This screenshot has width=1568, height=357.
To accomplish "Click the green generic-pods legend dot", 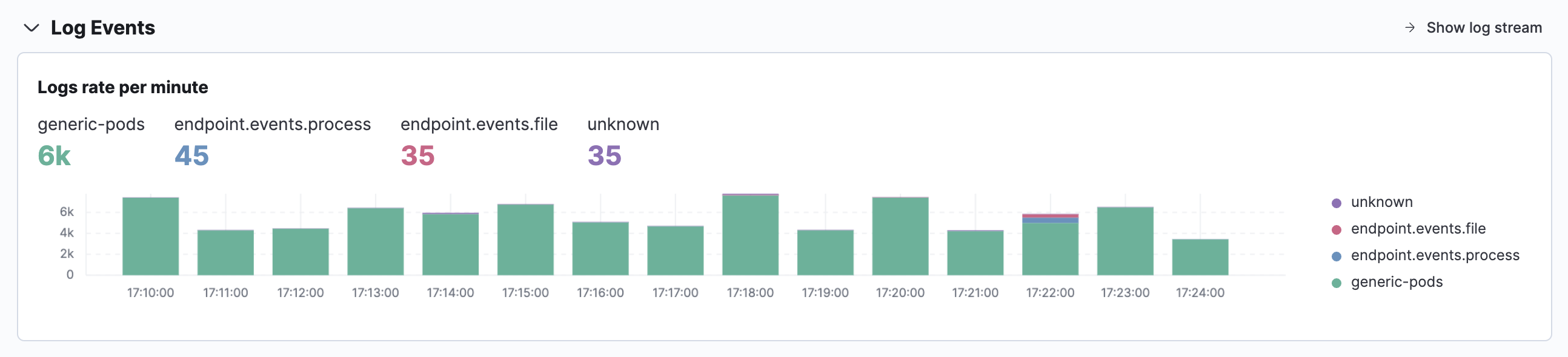I will [x=1336, y=283].
